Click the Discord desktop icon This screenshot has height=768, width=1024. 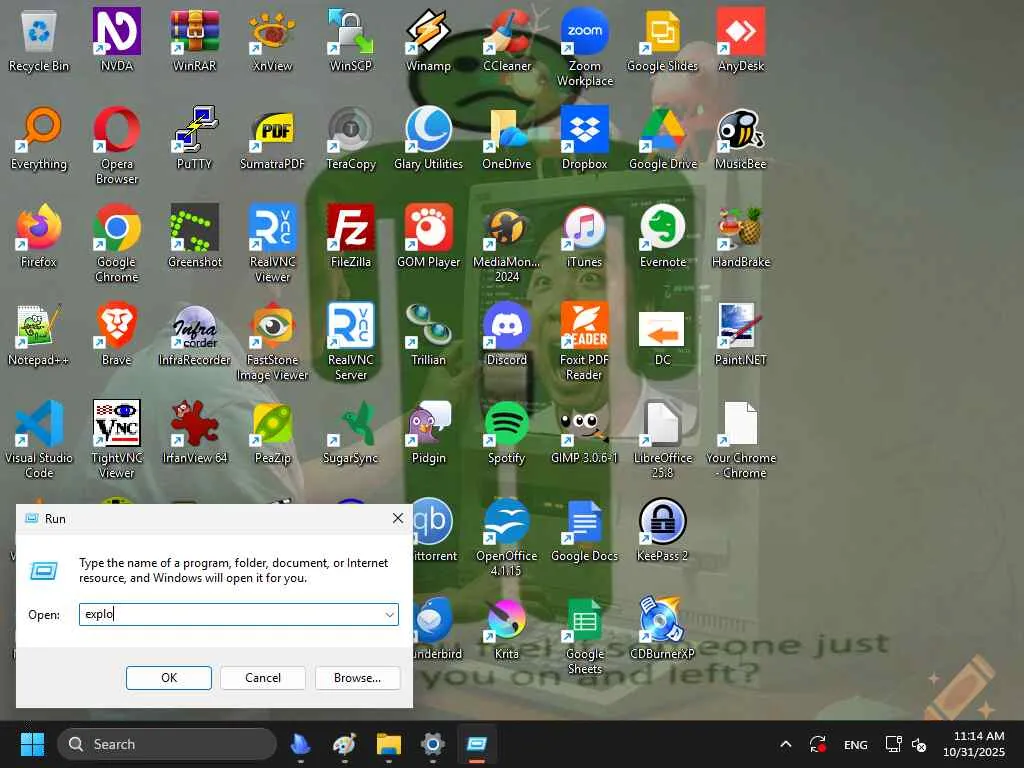(507, 334)
